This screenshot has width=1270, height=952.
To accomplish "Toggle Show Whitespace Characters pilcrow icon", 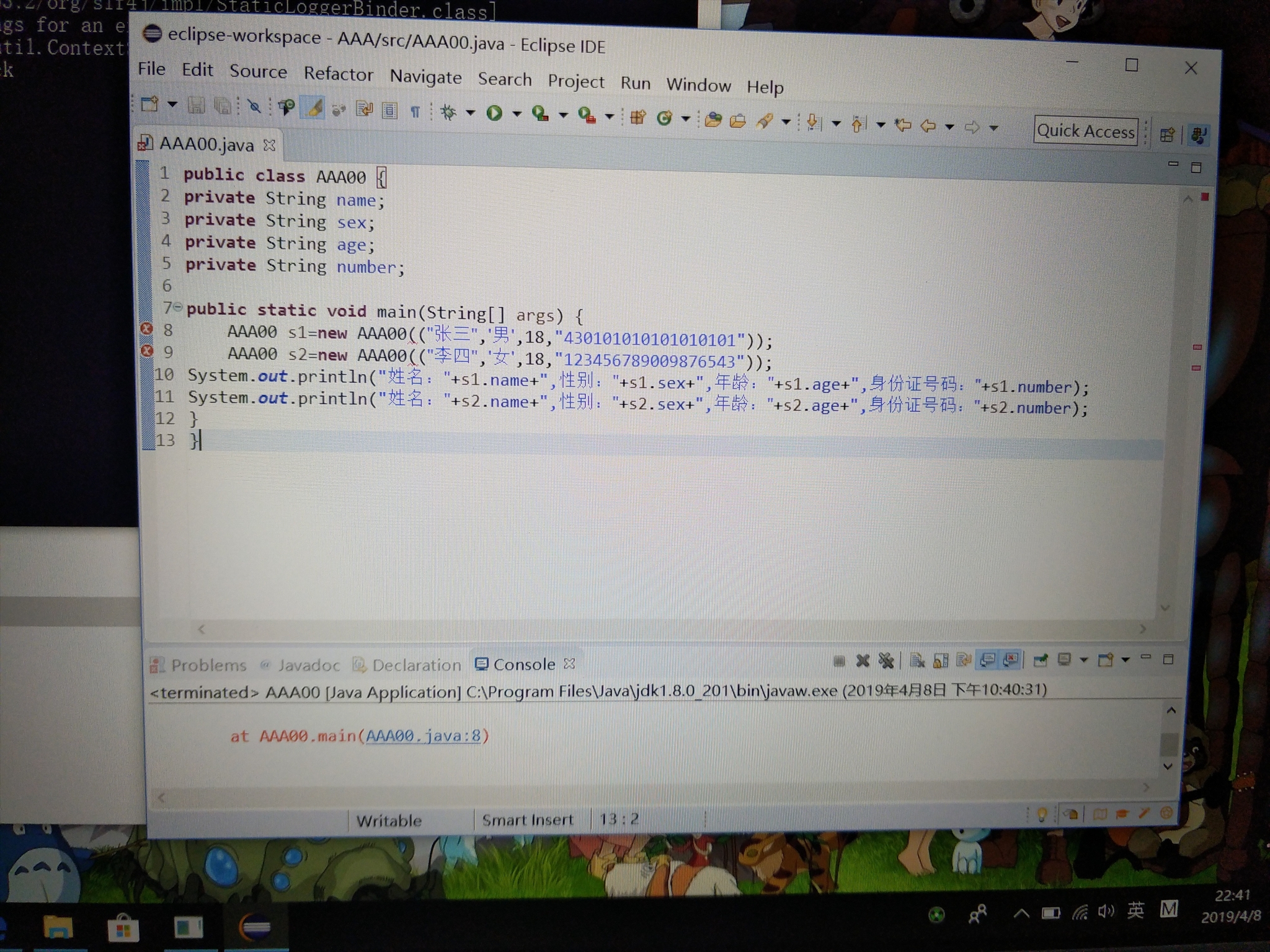I will [x=415, y=112].
